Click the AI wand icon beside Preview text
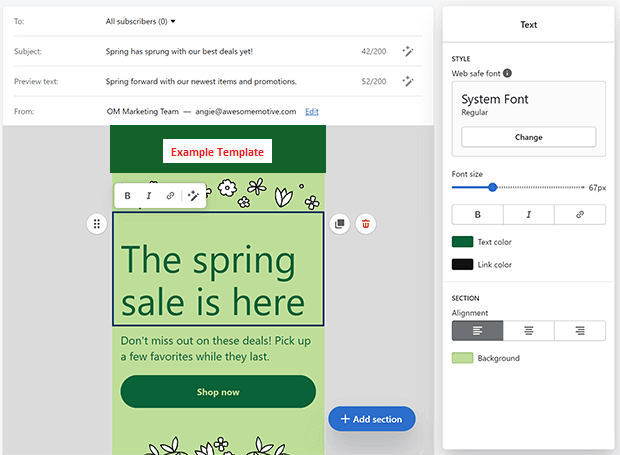This screenshot has height=455, width=620. [408, 81]
